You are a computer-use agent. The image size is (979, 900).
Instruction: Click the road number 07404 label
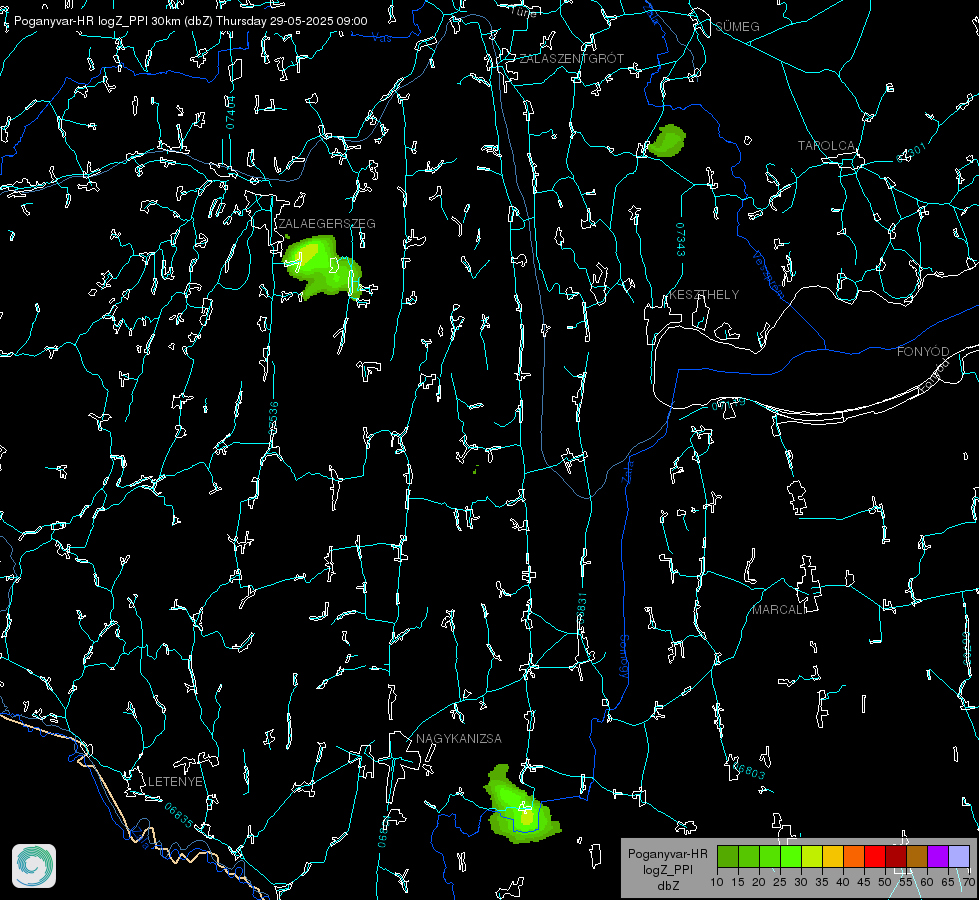pos(230,112)
